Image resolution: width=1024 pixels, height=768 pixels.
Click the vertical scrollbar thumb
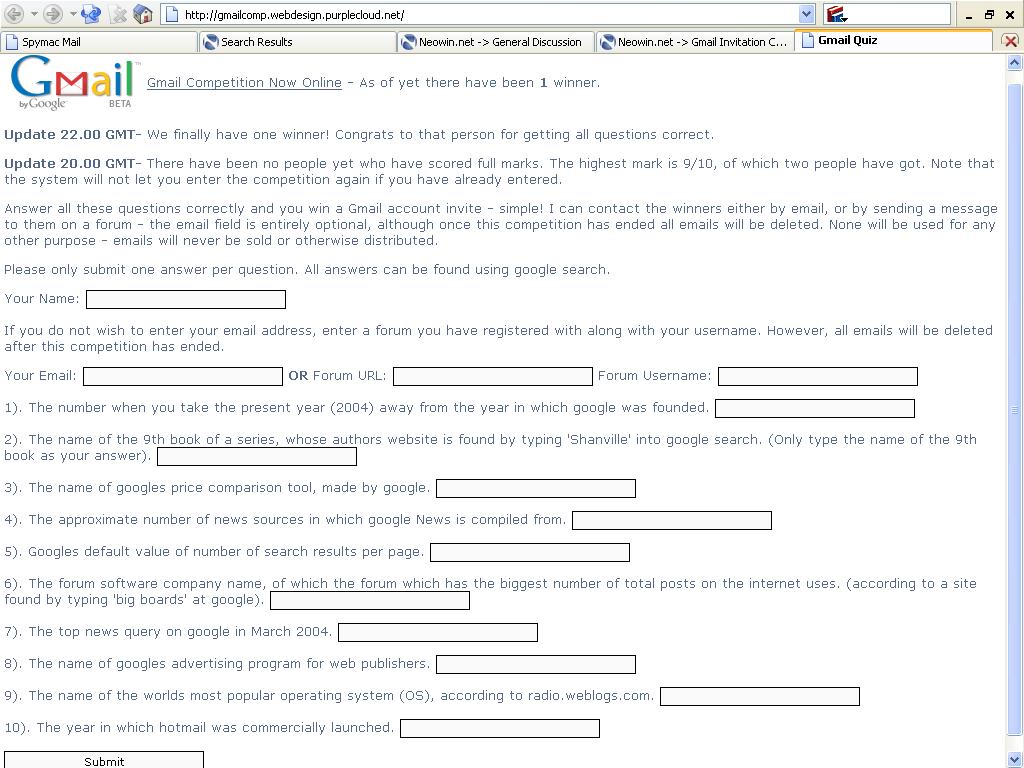click(x=1014, y=409)
